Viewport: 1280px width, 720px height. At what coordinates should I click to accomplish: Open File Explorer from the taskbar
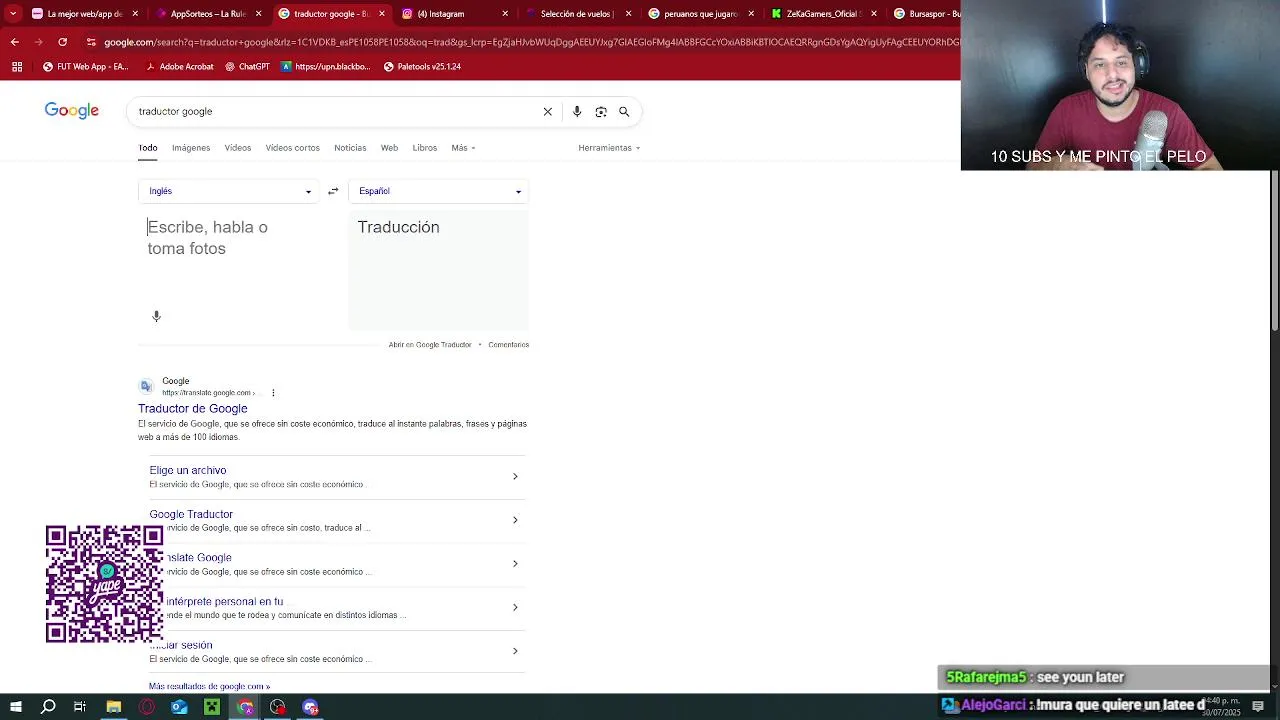(113, 707)
